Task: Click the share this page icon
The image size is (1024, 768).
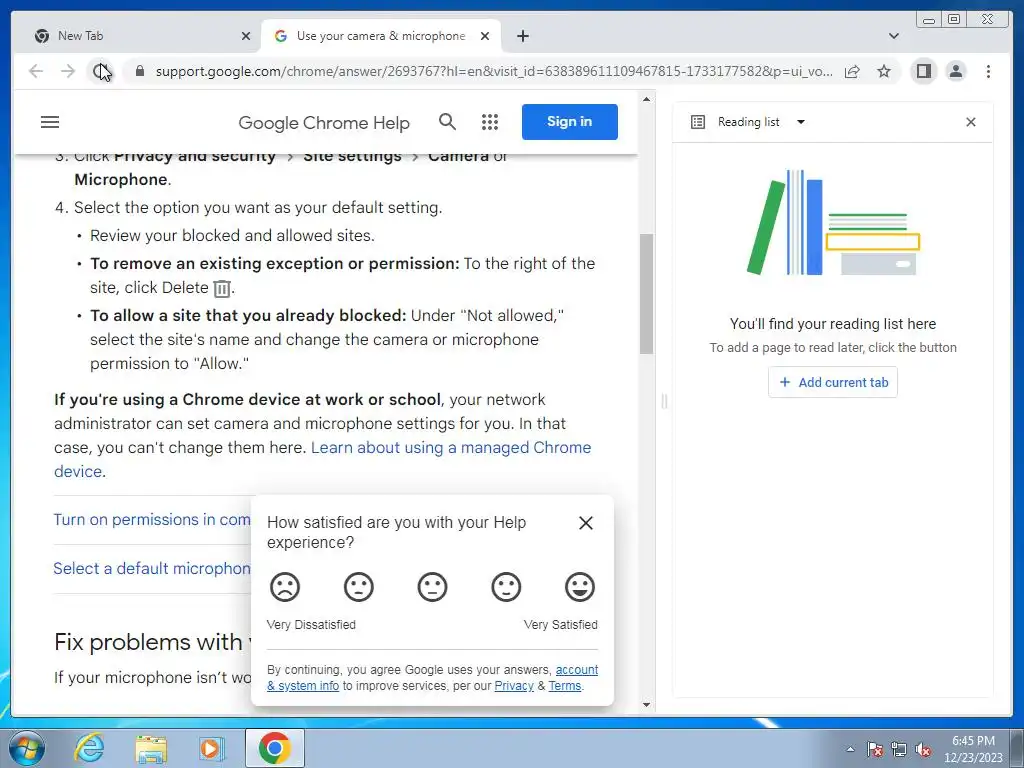Action: tap(852, 71)
